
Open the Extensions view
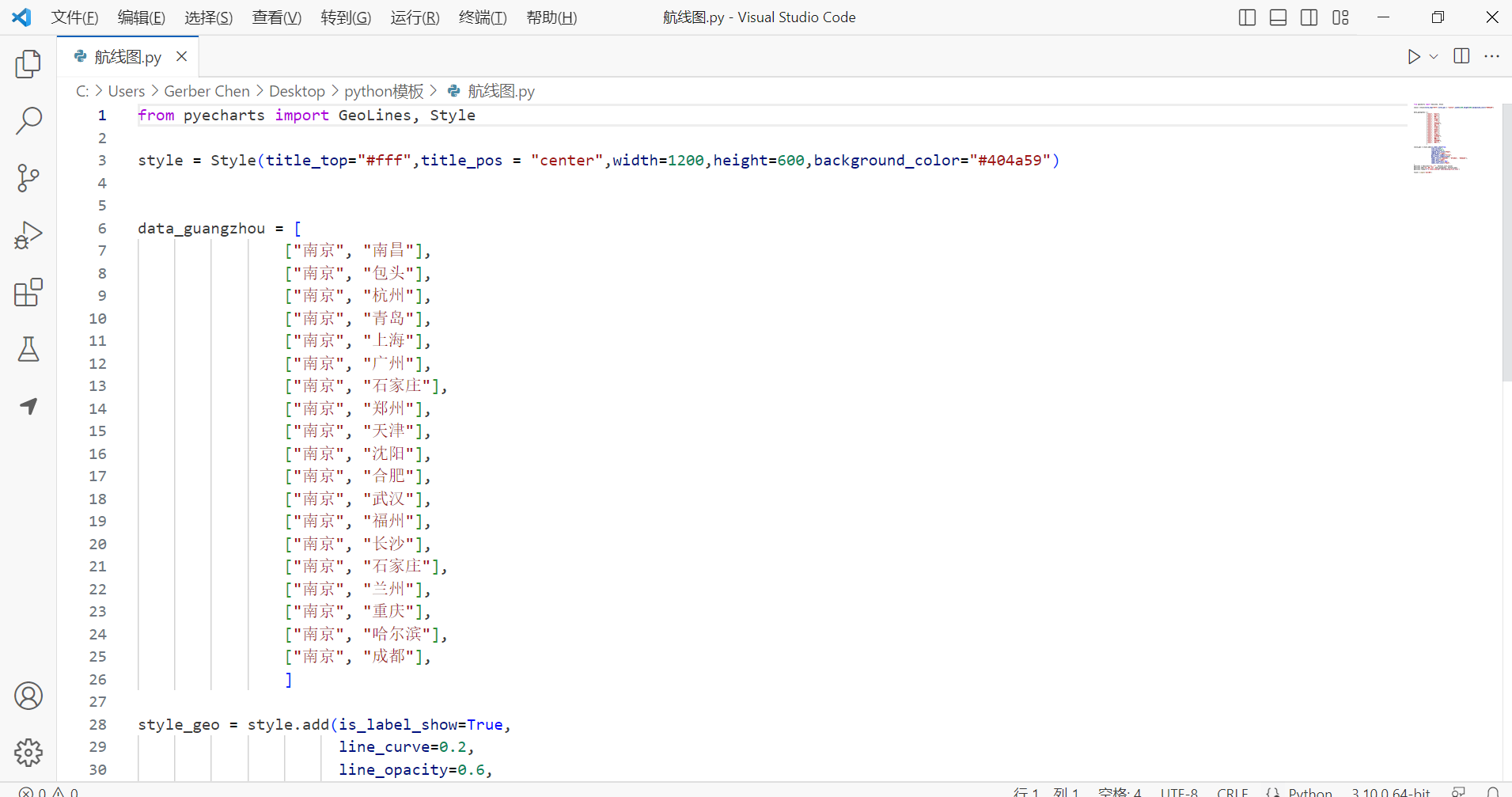click(28, 292)
